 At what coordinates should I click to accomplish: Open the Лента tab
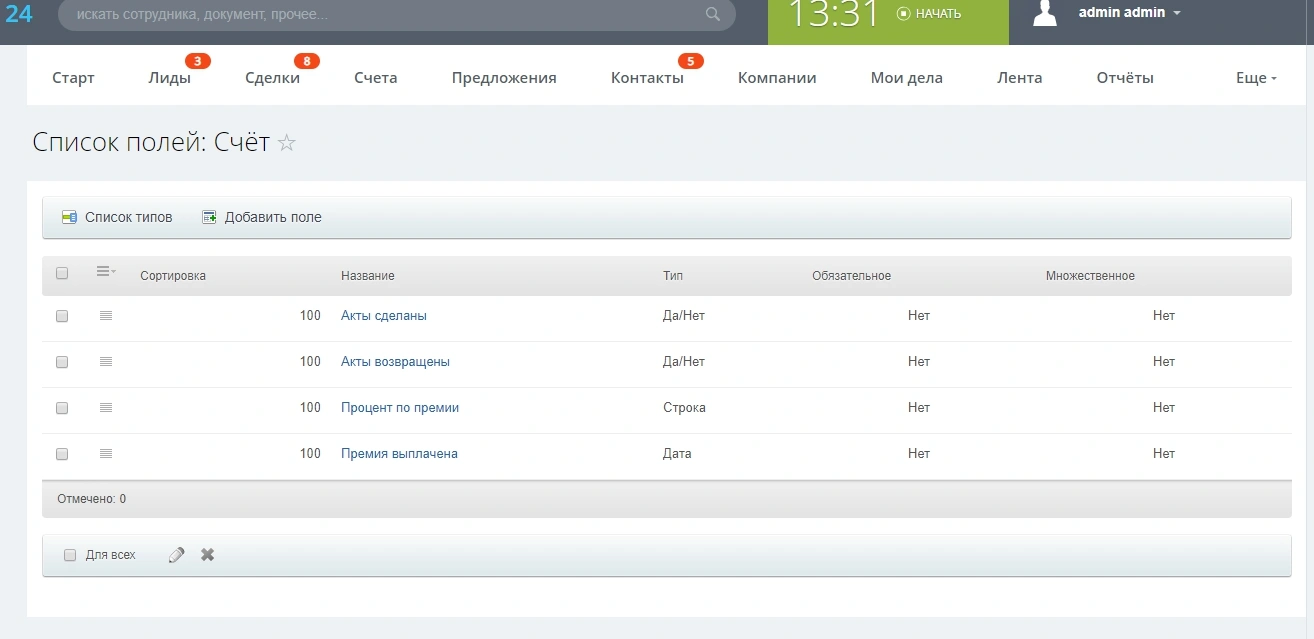tap(1019, 78)
